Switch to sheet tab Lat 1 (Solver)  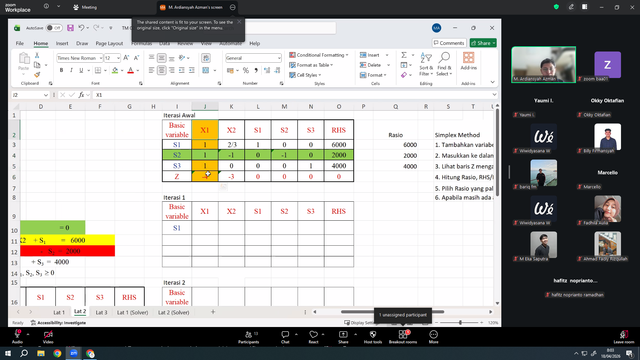coord(132,312)
